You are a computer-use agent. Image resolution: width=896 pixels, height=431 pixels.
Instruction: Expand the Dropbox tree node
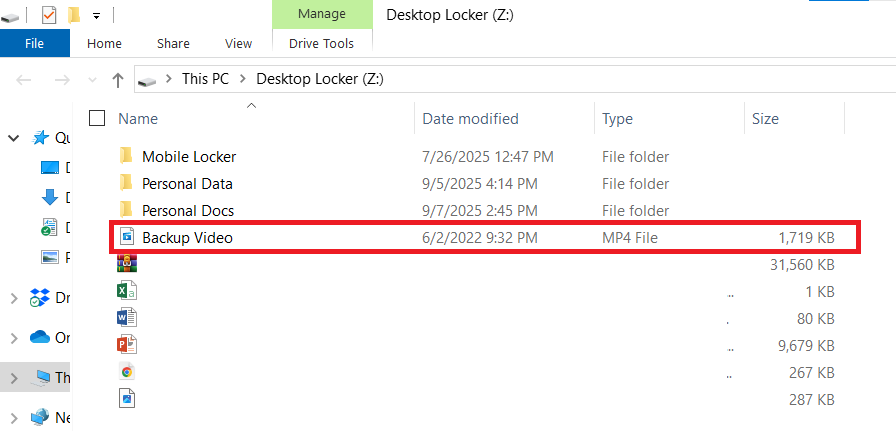pos(14,298)
